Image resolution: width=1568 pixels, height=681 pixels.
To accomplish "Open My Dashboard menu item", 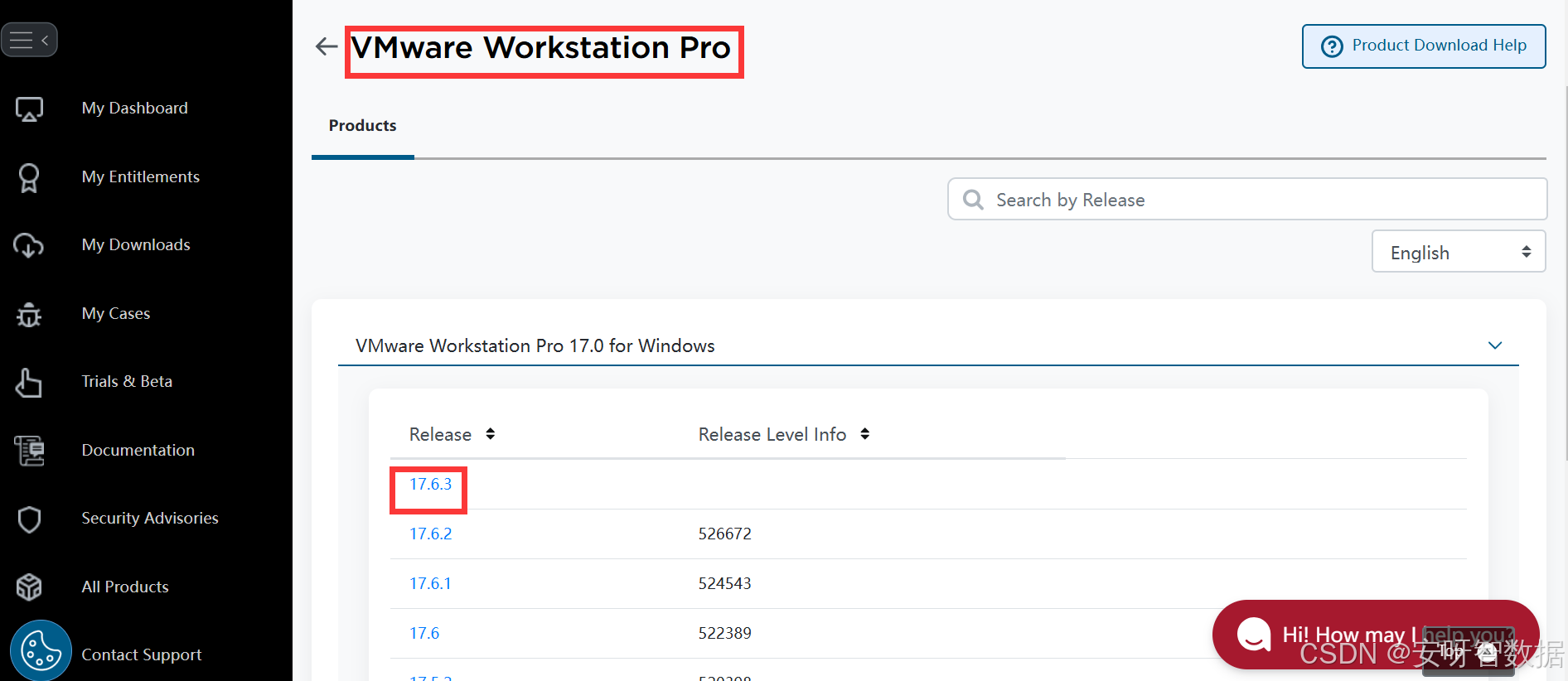I will (x=135, y=109).
